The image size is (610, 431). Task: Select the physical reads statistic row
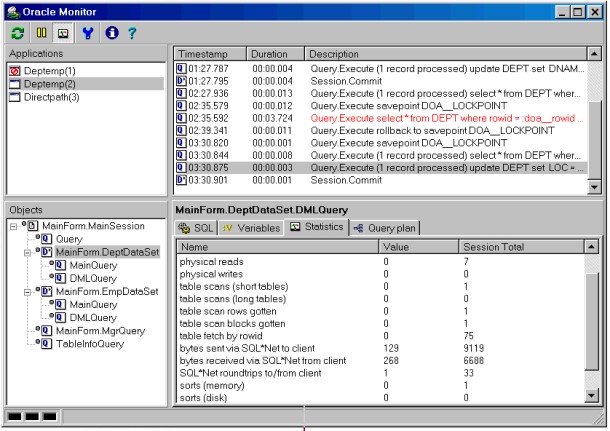[380, 261]
